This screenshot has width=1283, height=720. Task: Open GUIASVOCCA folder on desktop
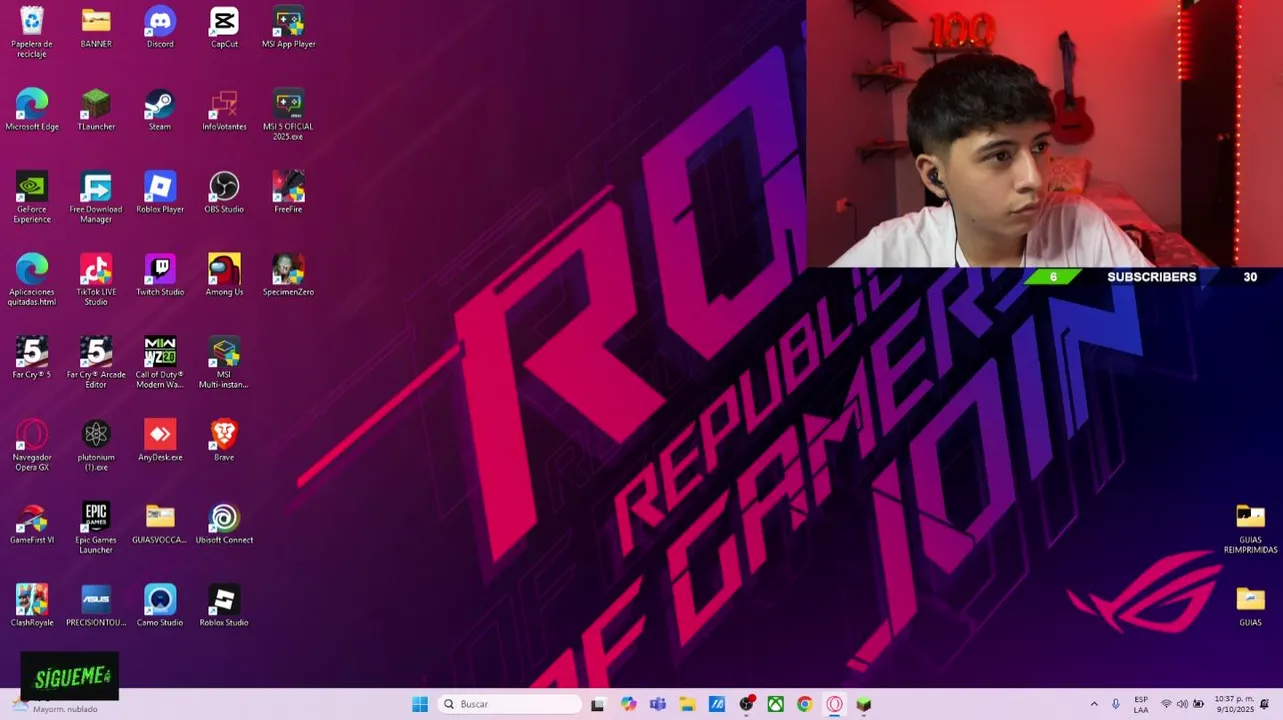(160, 523)
